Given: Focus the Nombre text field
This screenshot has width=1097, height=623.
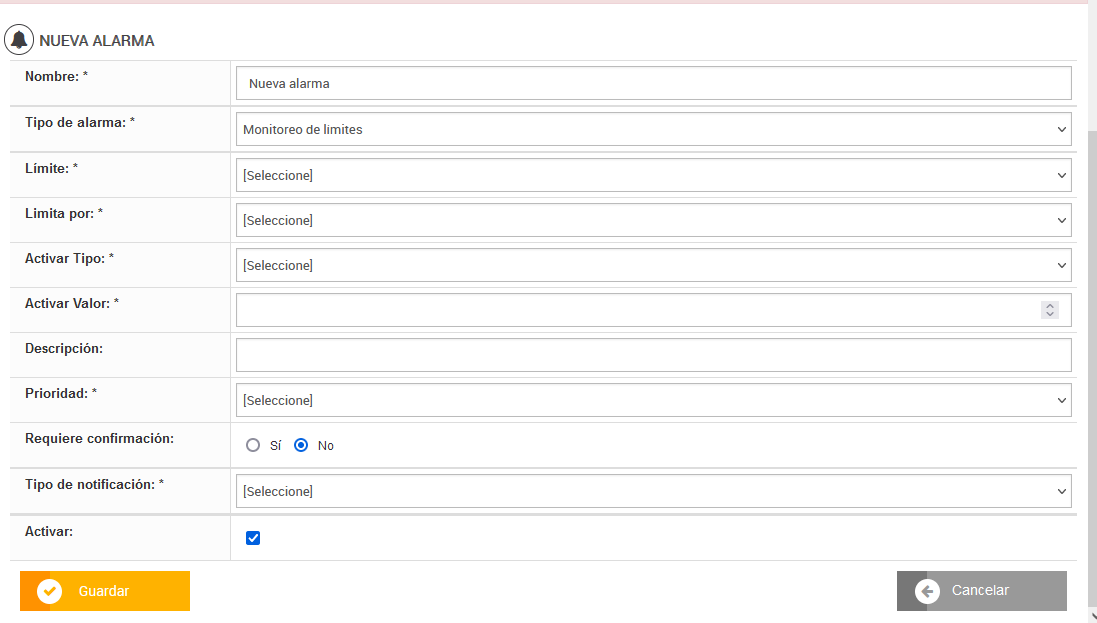Looking at the screenshot, I should [x=653, y=83].
